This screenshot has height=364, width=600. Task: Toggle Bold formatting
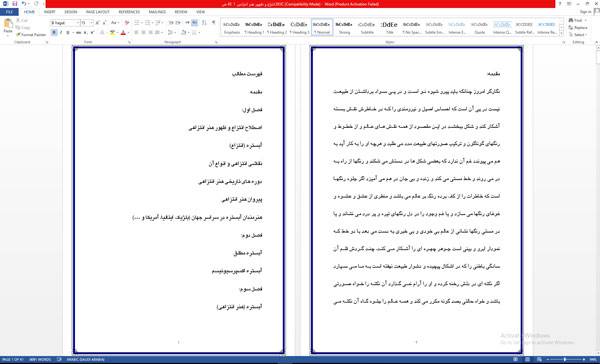[x=54, y=33]
